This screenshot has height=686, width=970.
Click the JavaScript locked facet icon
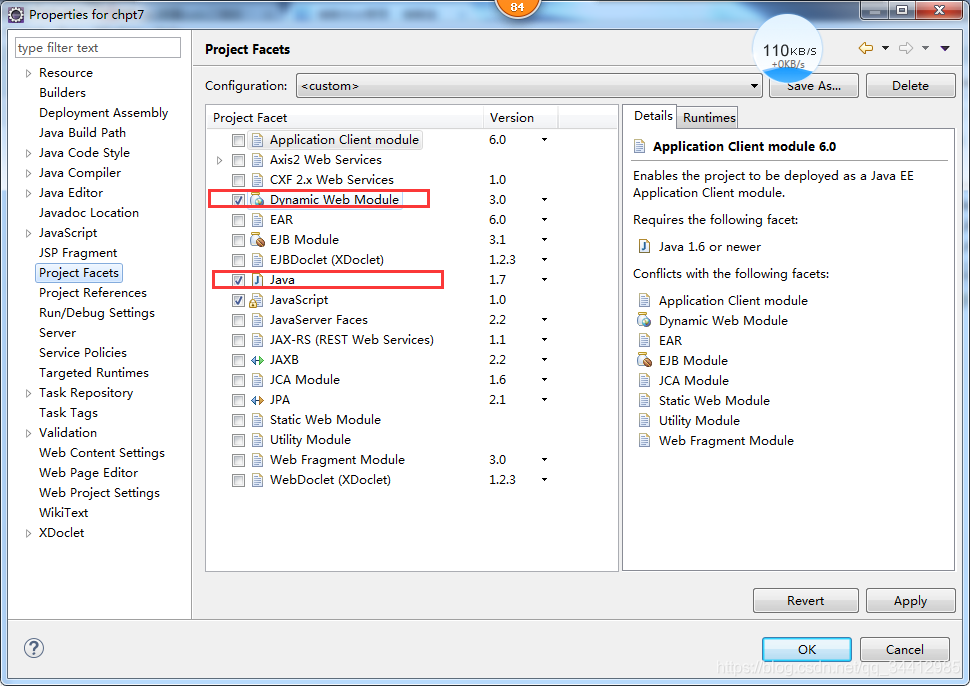click(256, 301)
